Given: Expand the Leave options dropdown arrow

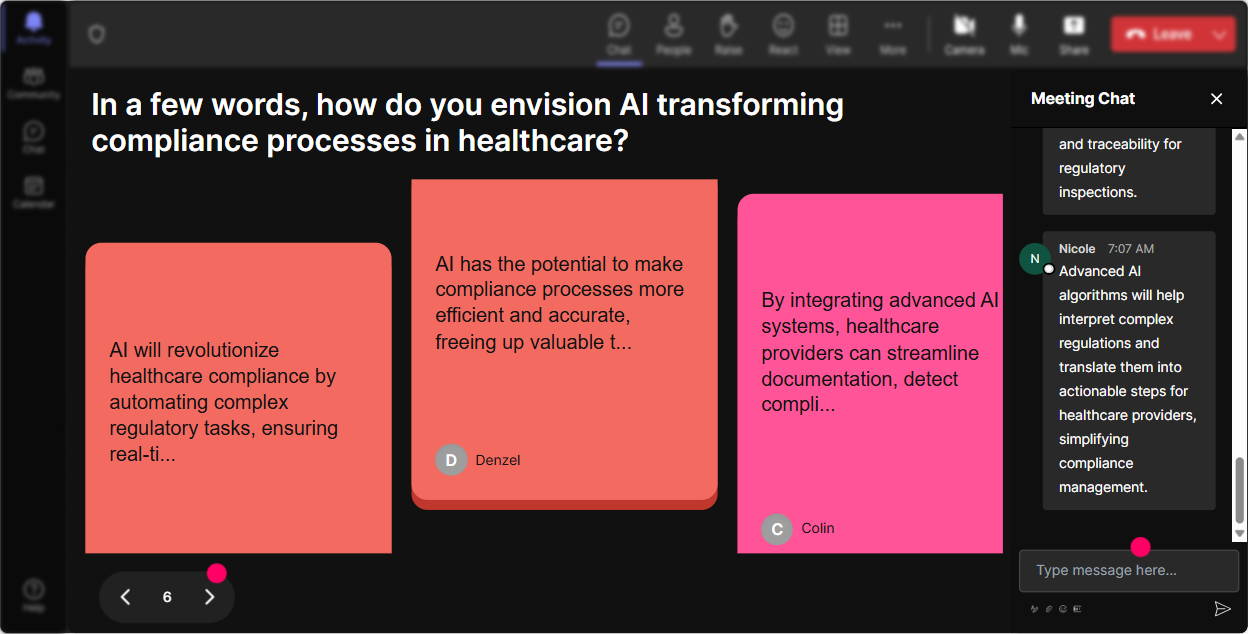Looking at the screenshot, I should tap(1219, 34).
